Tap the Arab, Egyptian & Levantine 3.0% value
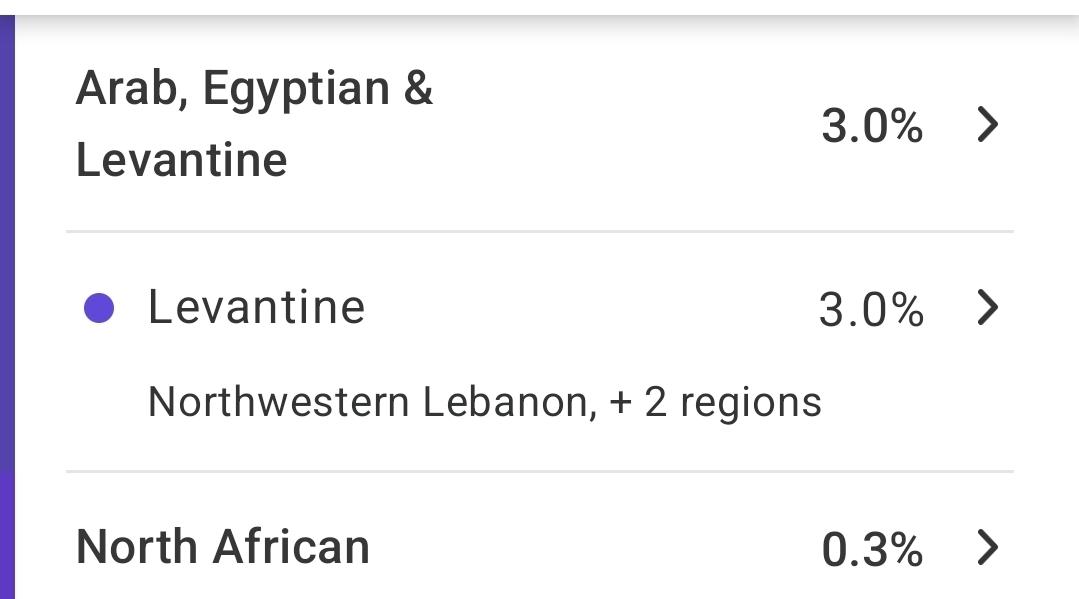1079x599 pixels. (x=871, y=127)
